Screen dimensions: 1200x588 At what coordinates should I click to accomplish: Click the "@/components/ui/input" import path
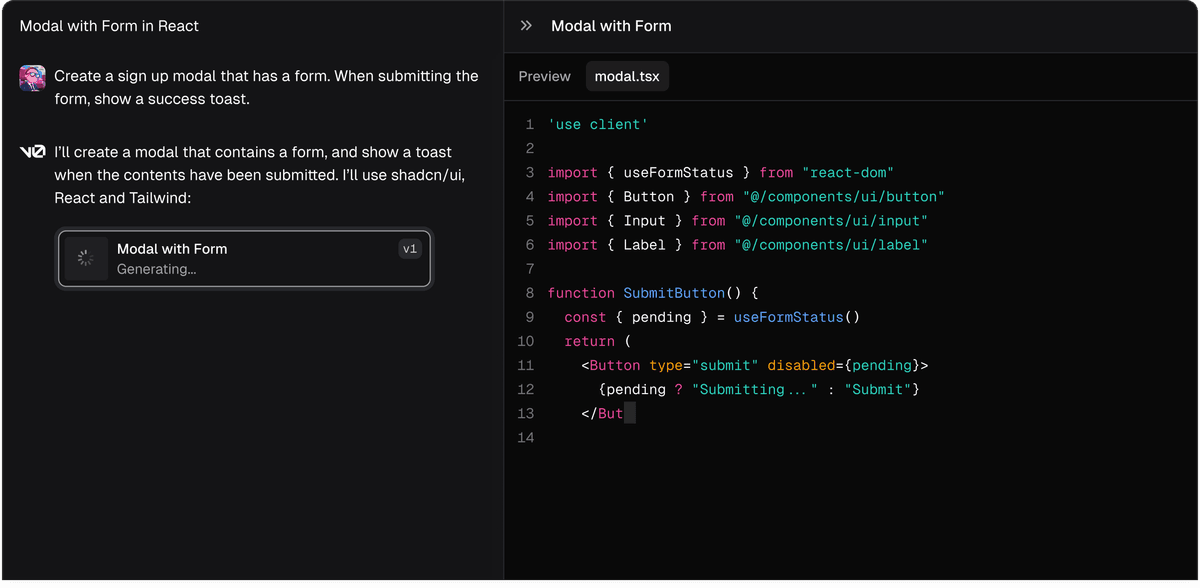pyautogui.click(x=831, y=221)
